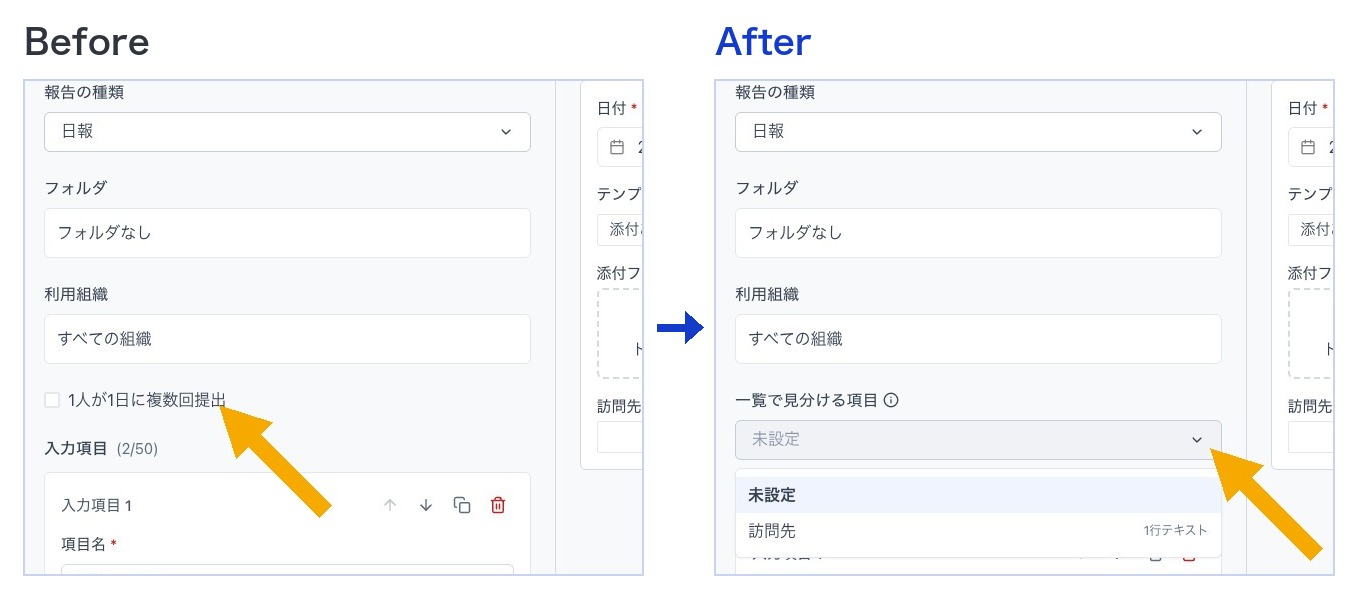This screenshot has height=599, width=1358.
Task: Click すべての組織 field in After panel
Action: [x=978, y=339]
